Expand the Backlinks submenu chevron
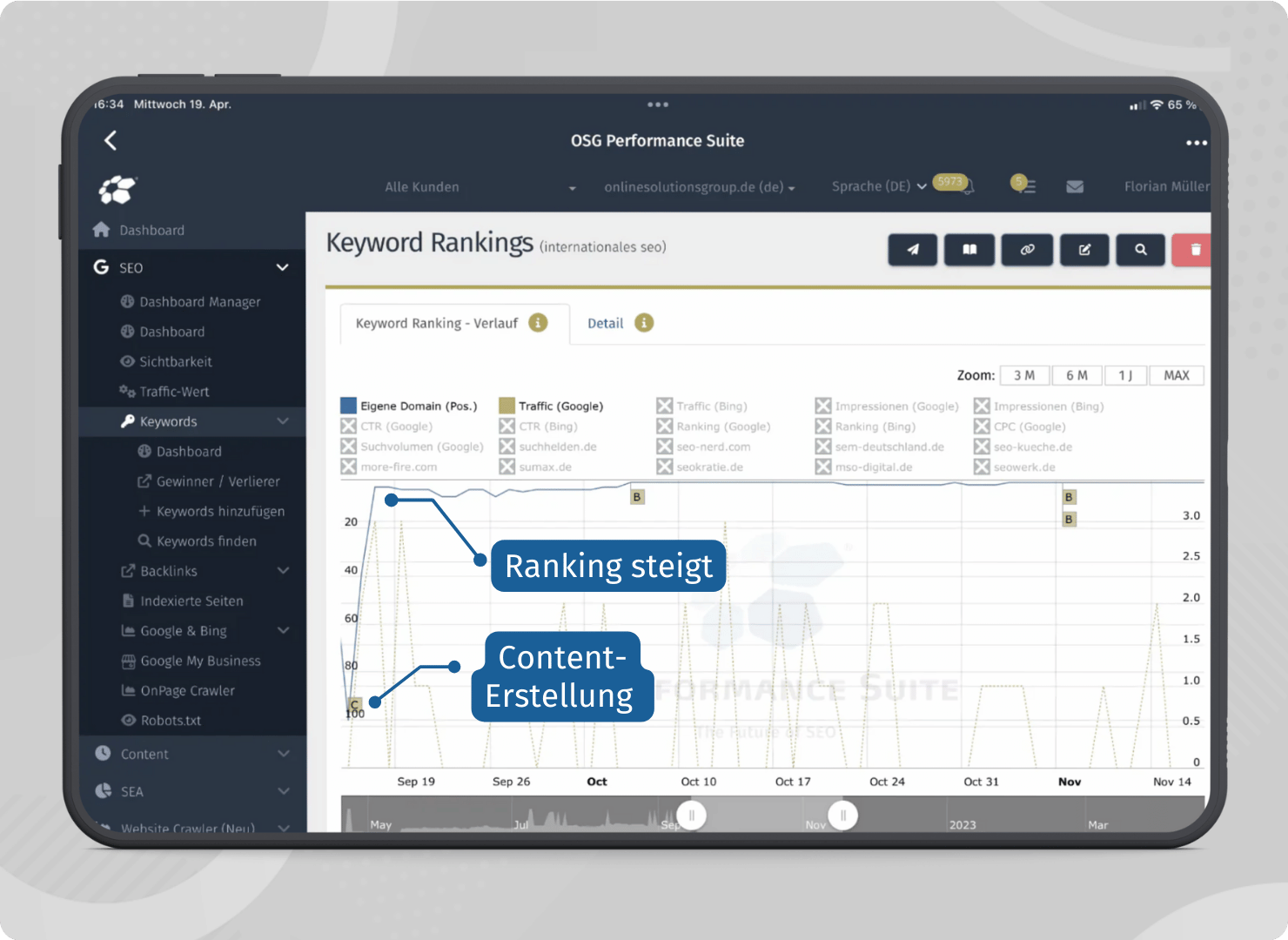Screen dimensions: 1288x940 (x=283, y=571)
